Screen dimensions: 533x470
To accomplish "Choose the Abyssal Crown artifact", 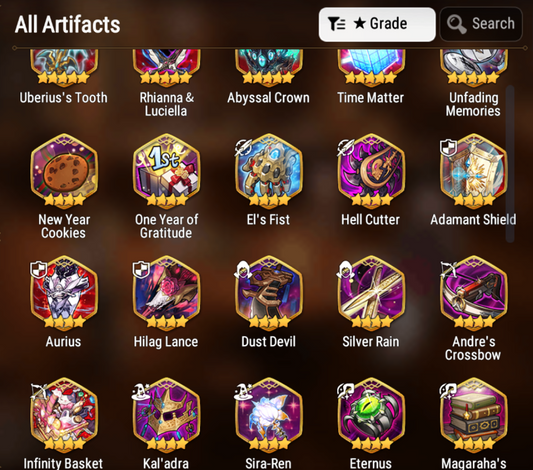I will point(269,68).
